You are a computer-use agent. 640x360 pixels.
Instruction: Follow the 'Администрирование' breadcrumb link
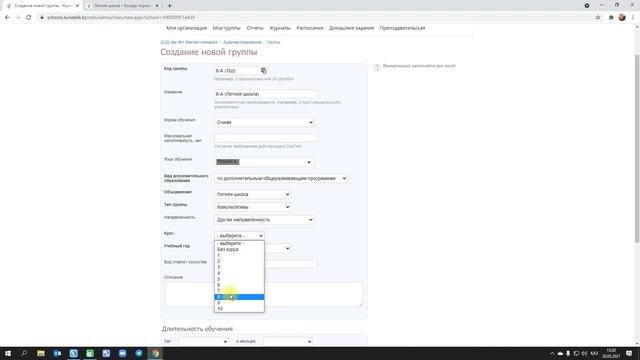pos(242,42)
